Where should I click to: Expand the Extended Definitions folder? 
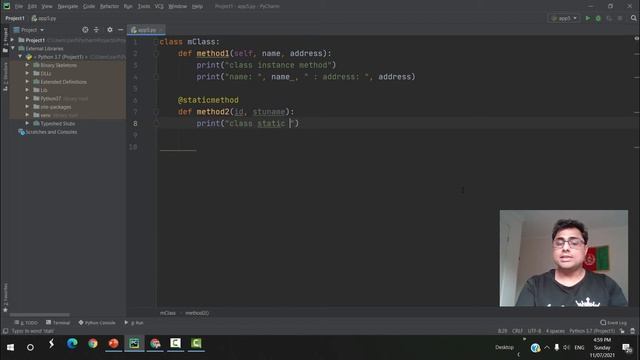[x=27, y=82]
